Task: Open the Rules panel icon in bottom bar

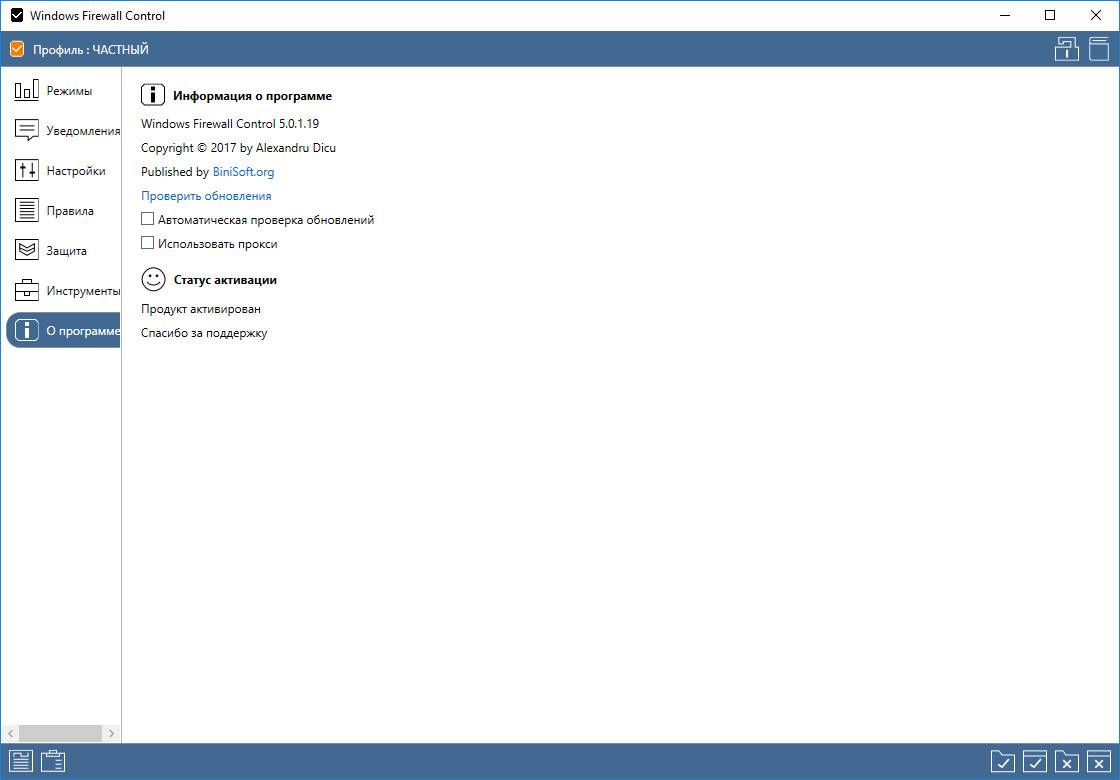Action: tap(21, 761)
